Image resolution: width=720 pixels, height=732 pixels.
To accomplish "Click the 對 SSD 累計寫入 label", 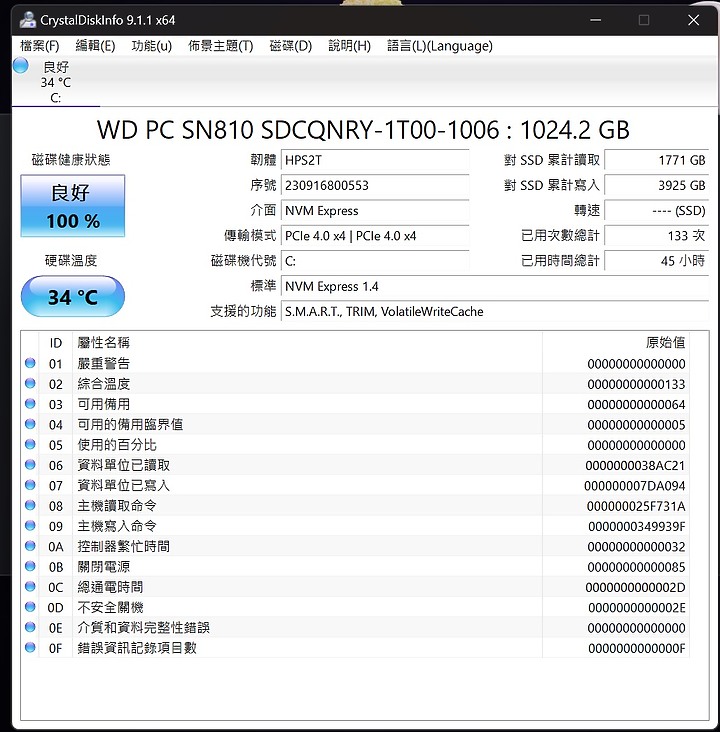I will 552,185.
